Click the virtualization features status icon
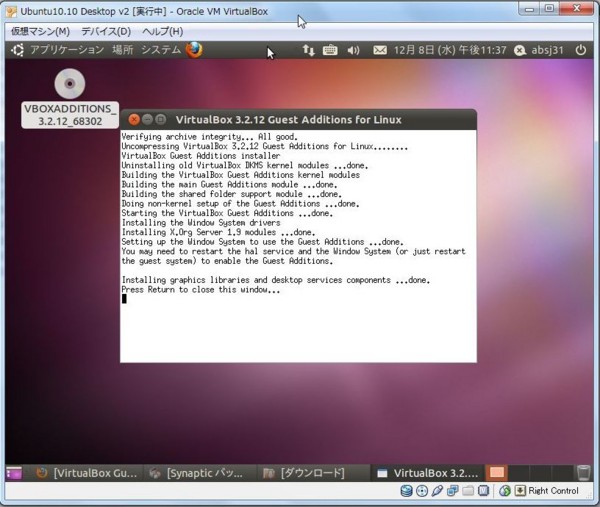This screenshot has height=507, width=600. click(x=483, y=491)
